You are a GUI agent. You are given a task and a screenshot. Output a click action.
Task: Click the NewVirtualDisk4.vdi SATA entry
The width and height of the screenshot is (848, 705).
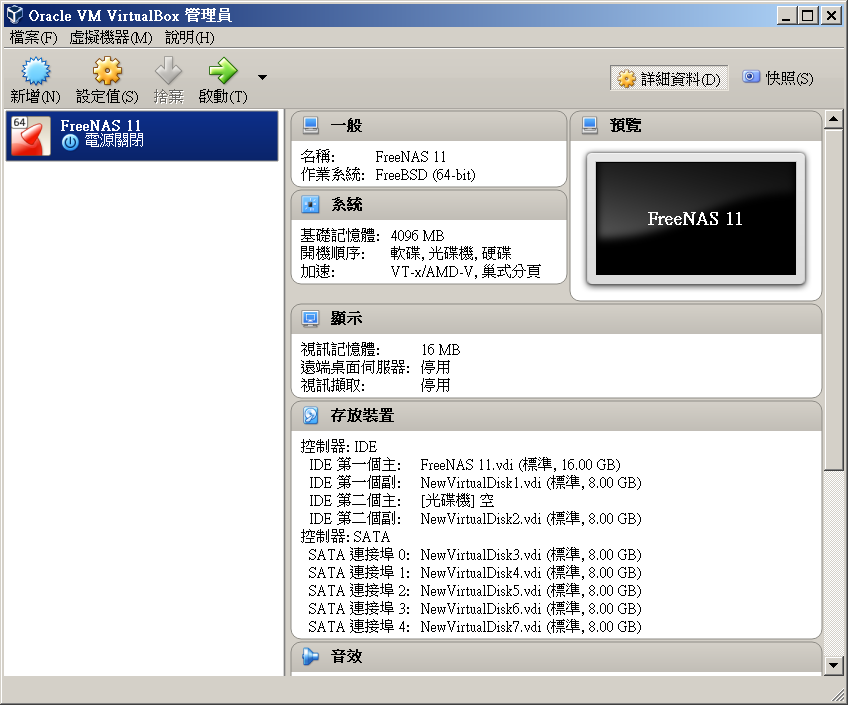(531, 573)
